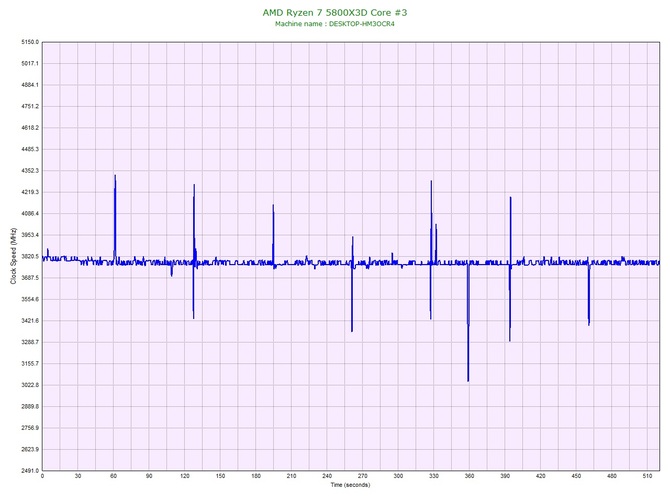Click the chart title 'AMD Ryzen 7 5800X3D Core #3'
The height and width of the screenshot is (502, 670).
[335, 12]
